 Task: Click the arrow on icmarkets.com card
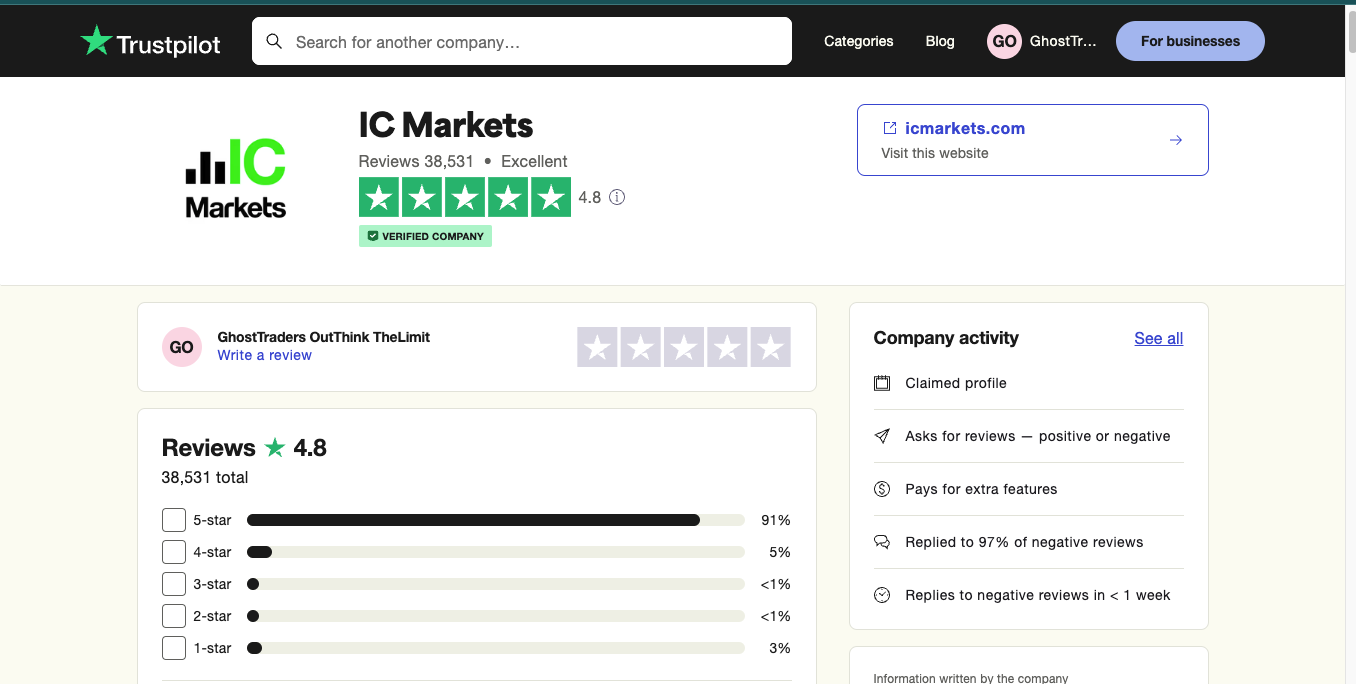pyautogui.click(x=1176, y=140)
